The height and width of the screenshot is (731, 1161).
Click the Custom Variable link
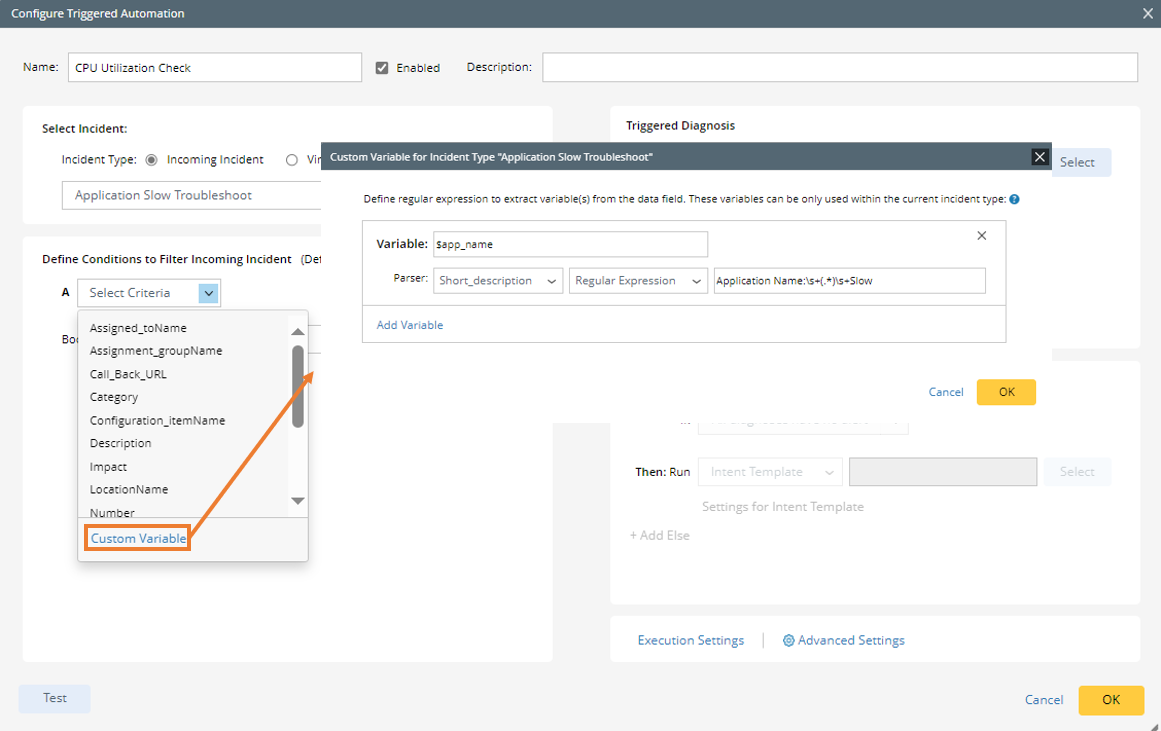(138, 538)
